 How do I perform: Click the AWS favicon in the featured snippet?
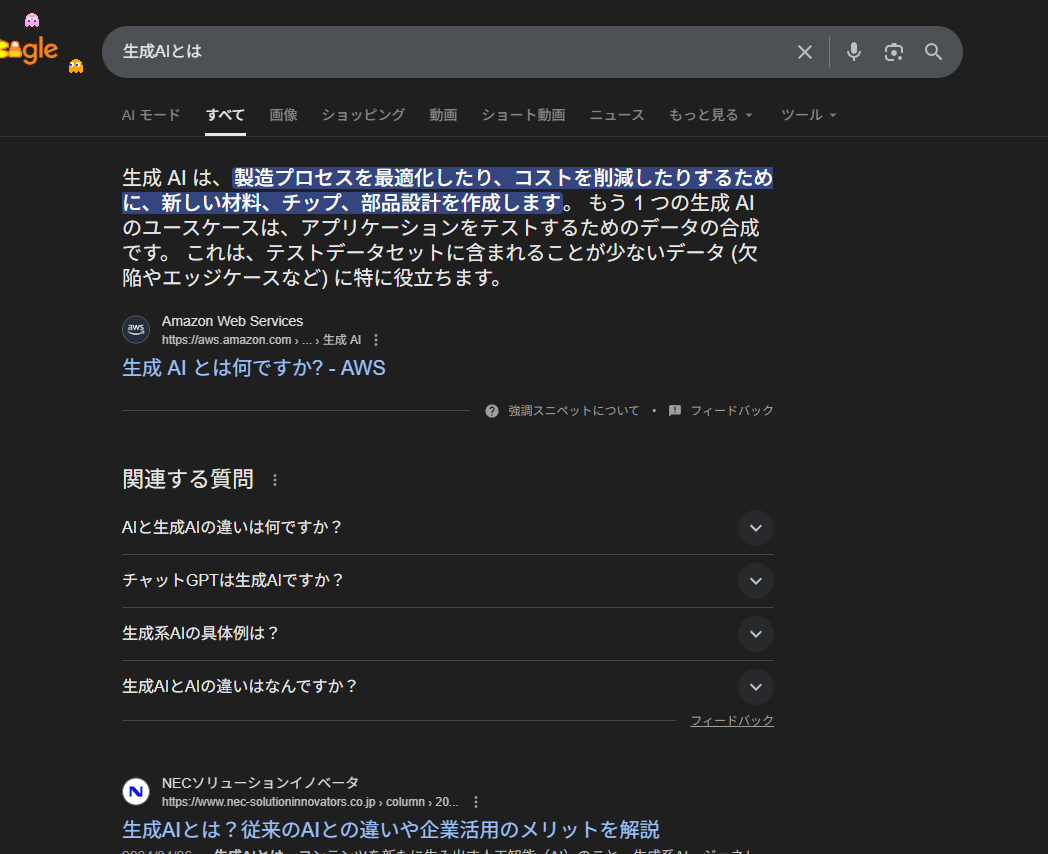(136, 330)
